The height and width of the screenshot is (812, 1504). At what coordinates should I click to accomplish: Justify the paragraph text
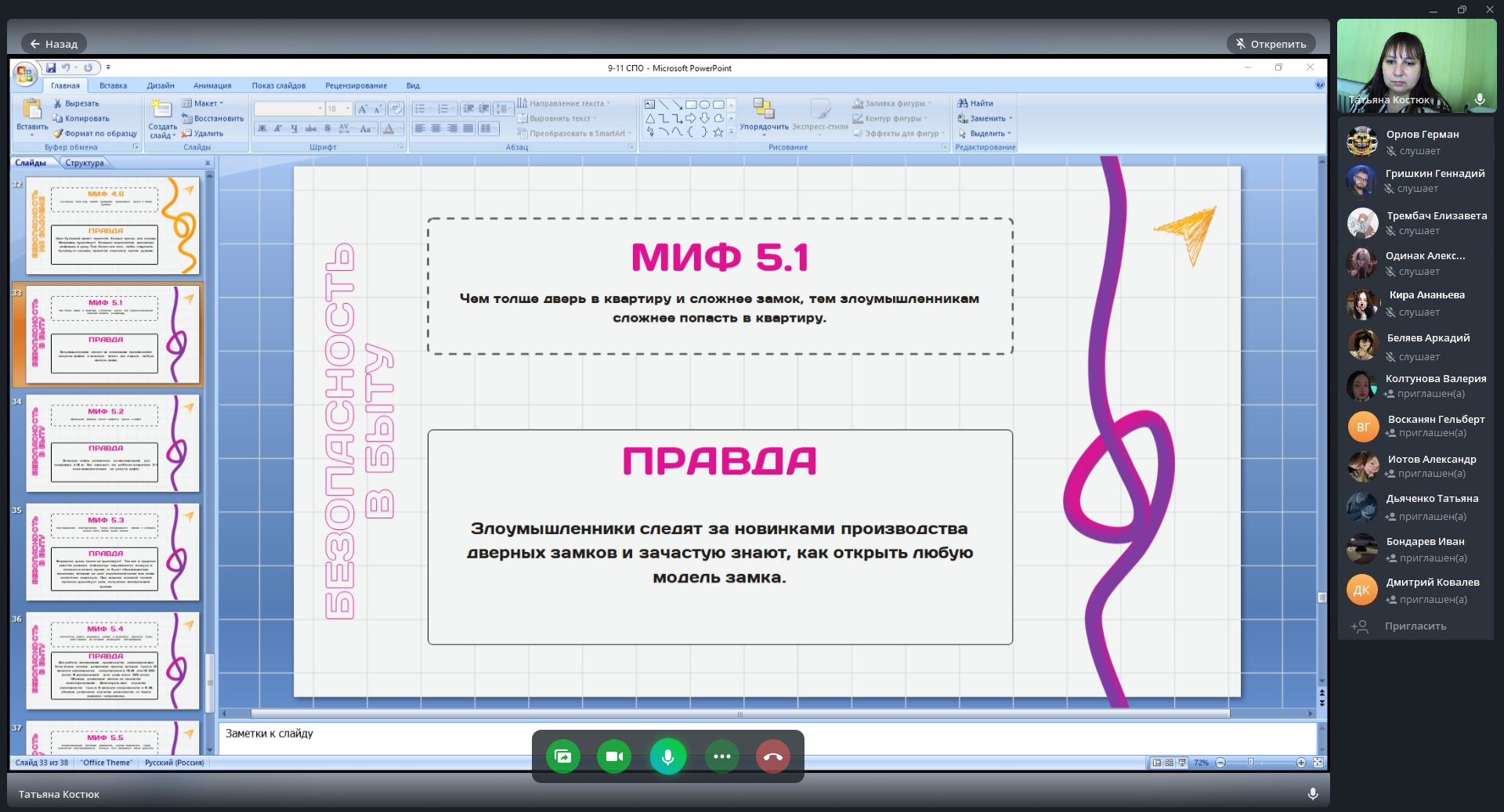(468, 128)
